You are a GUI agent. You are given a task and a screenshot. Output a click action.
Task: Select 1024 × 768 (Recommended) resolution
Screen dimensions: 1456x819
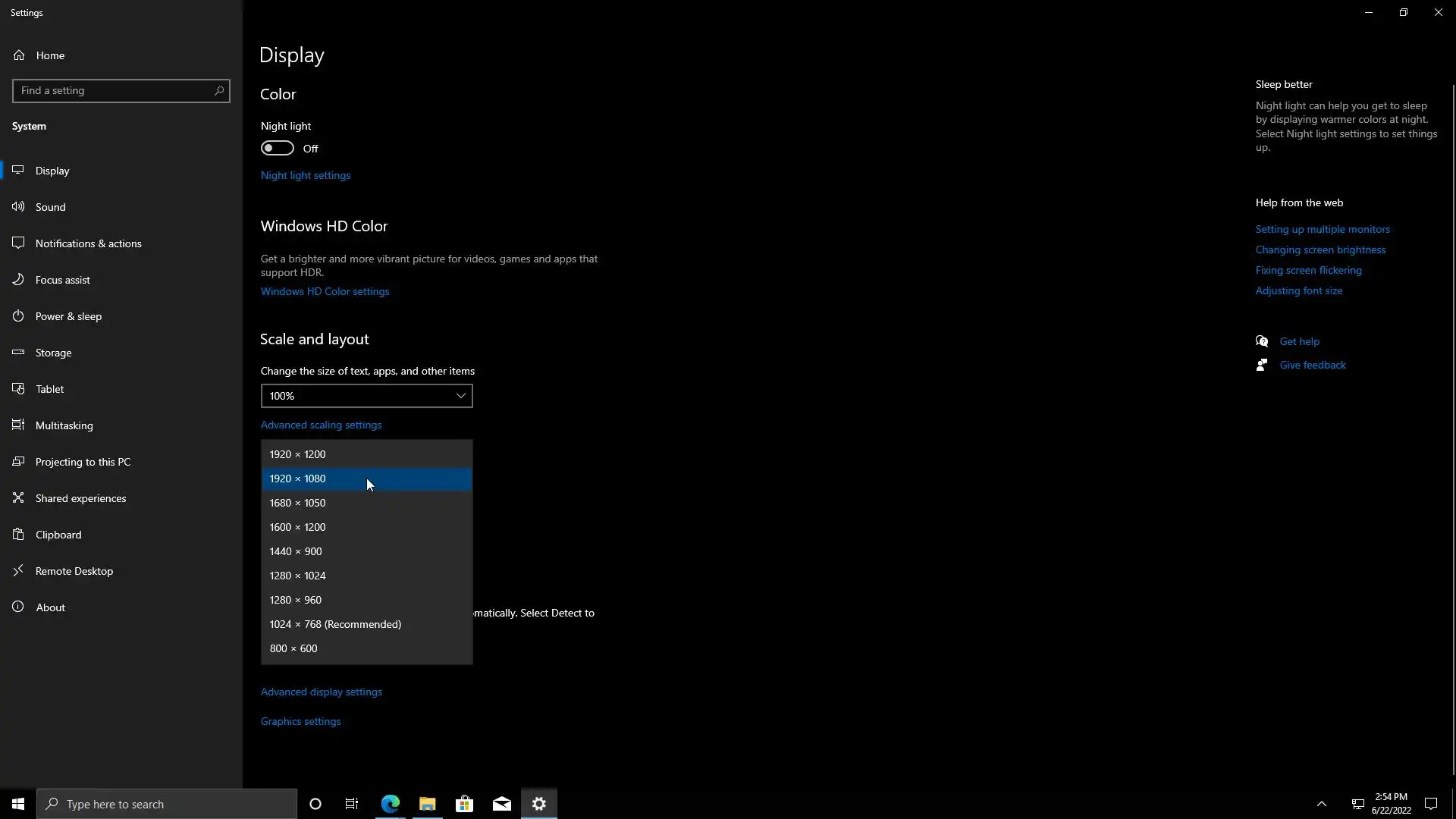(335, 624)
